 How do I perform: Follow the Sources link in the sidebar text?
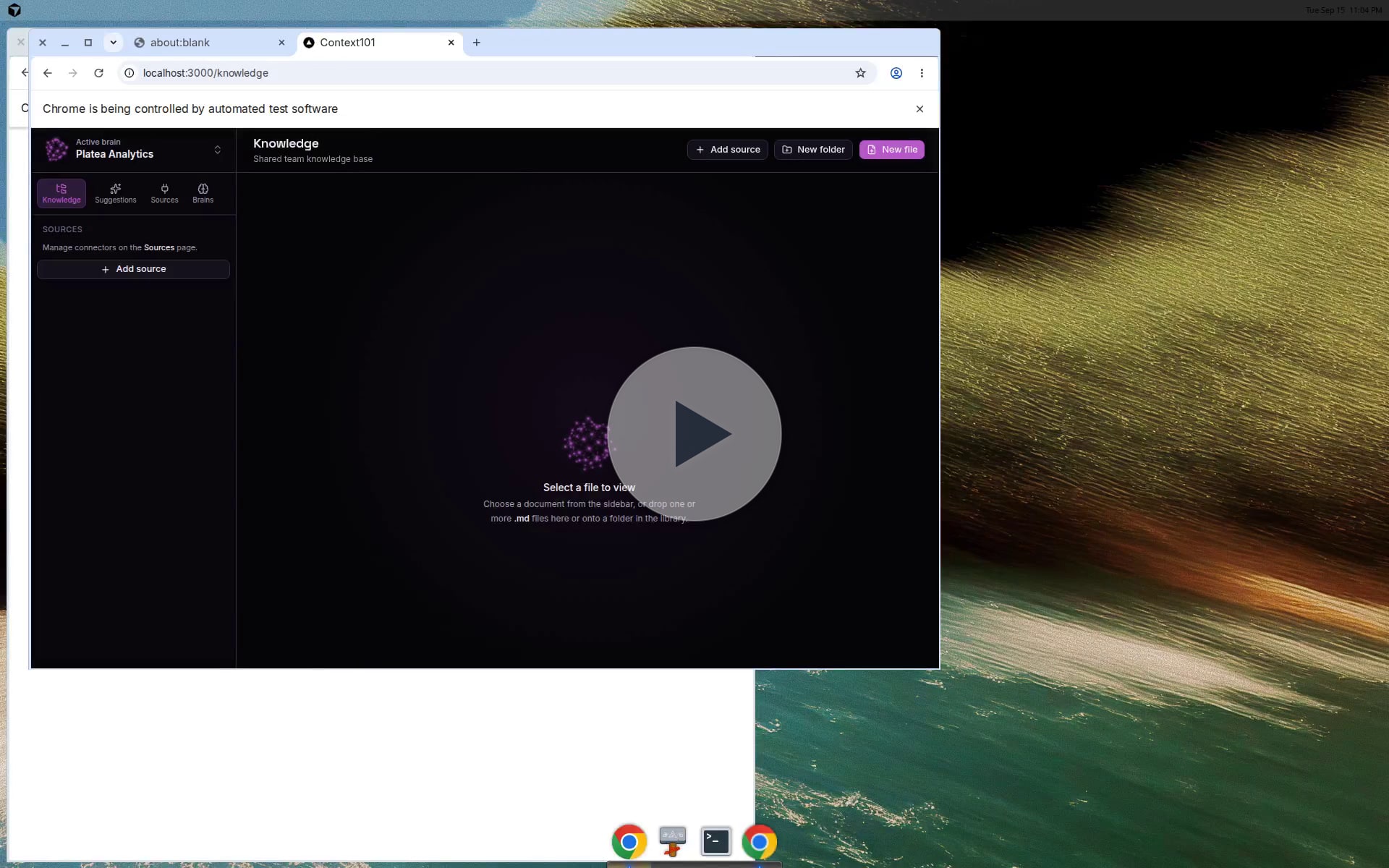click(158, 247)
